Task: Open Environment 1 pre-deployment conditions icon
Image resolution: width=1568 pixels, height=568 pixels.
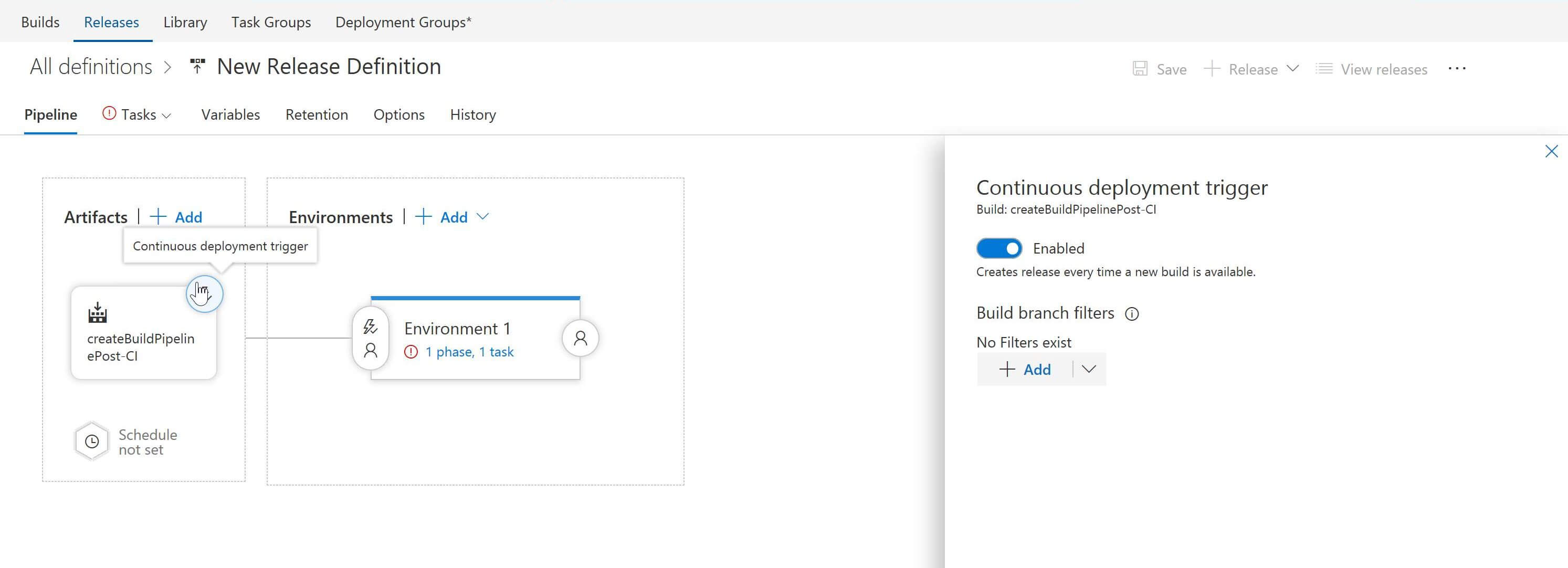Action: [x=370, y=339]
